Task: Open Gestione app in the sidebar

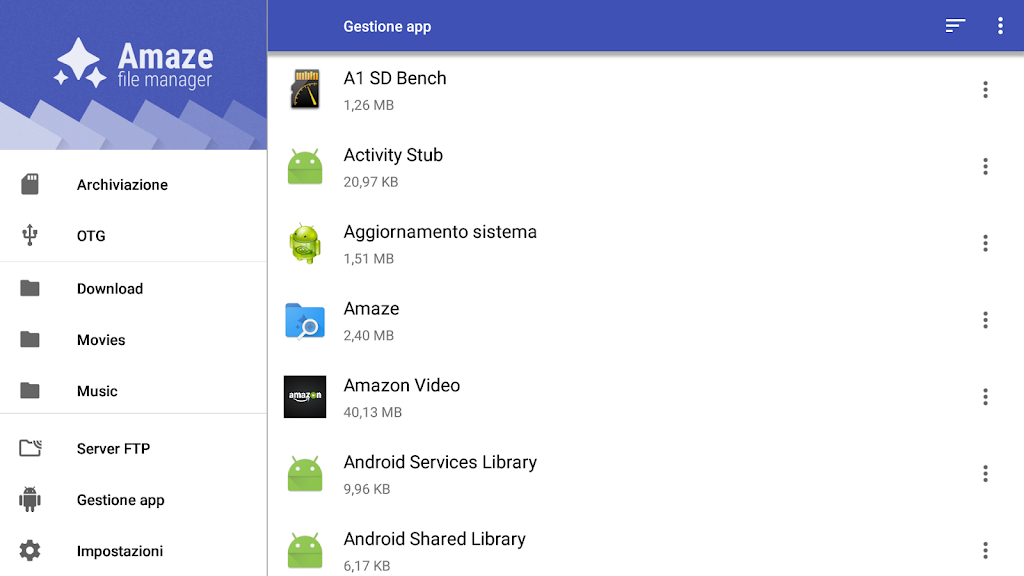Action: coord(120,500)
